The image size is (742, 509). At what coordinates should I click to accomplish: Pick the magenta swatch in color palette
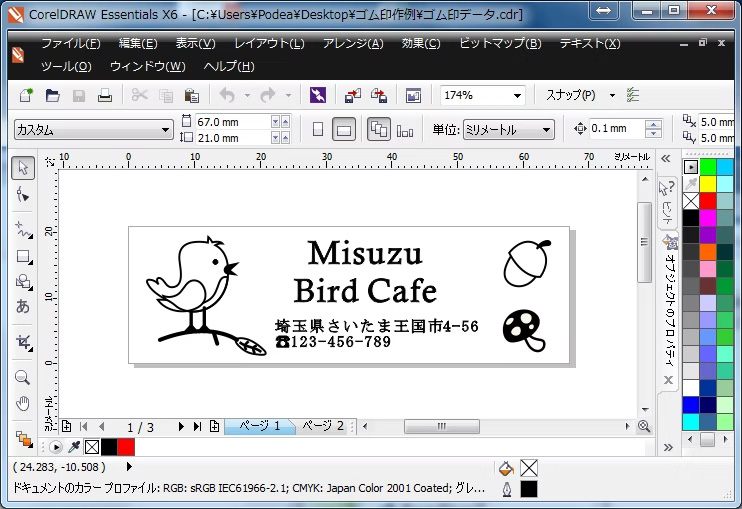(x=708, y=218)
